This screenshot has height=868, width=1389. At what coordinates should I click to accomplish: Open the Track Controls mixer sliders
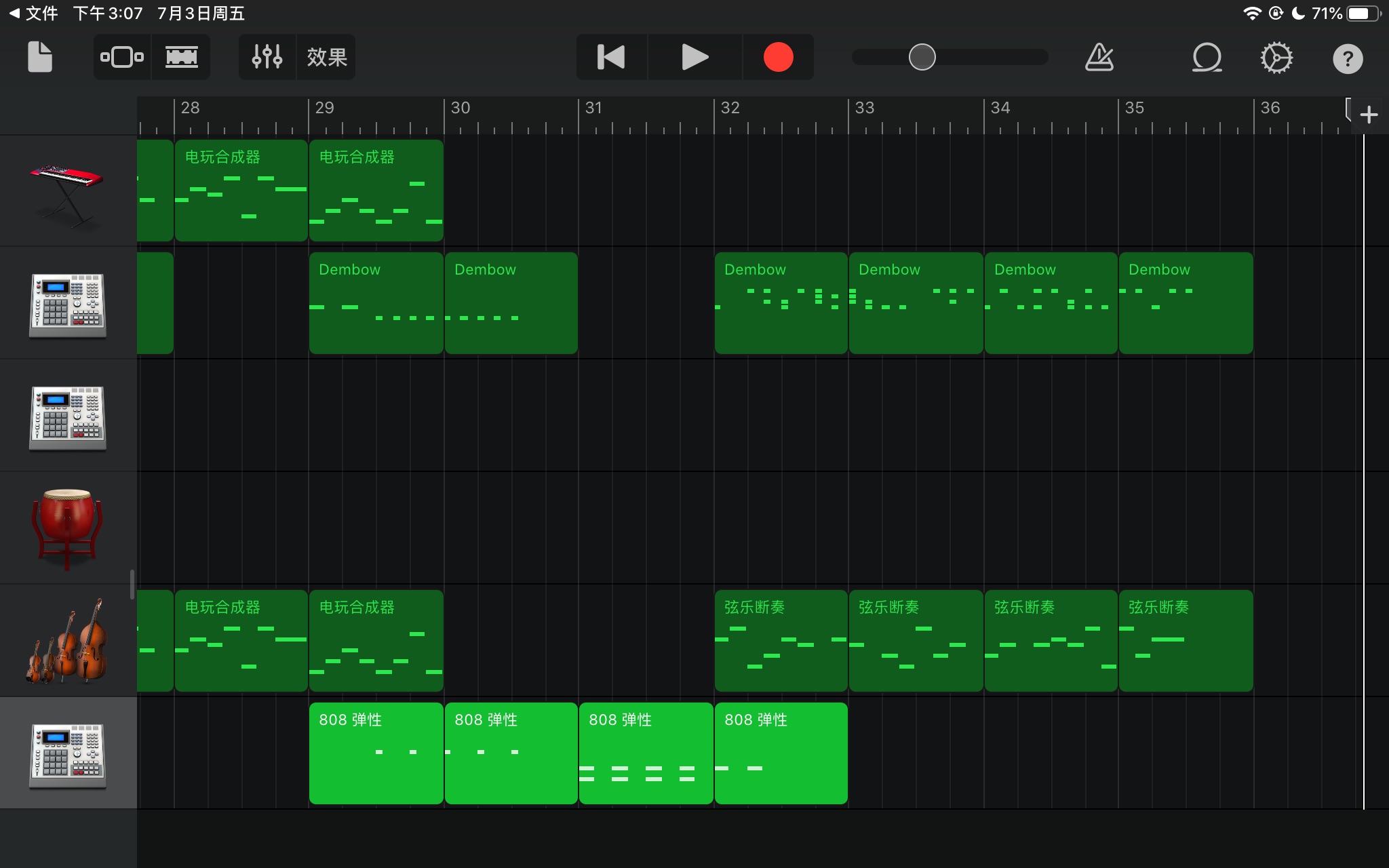267,57
